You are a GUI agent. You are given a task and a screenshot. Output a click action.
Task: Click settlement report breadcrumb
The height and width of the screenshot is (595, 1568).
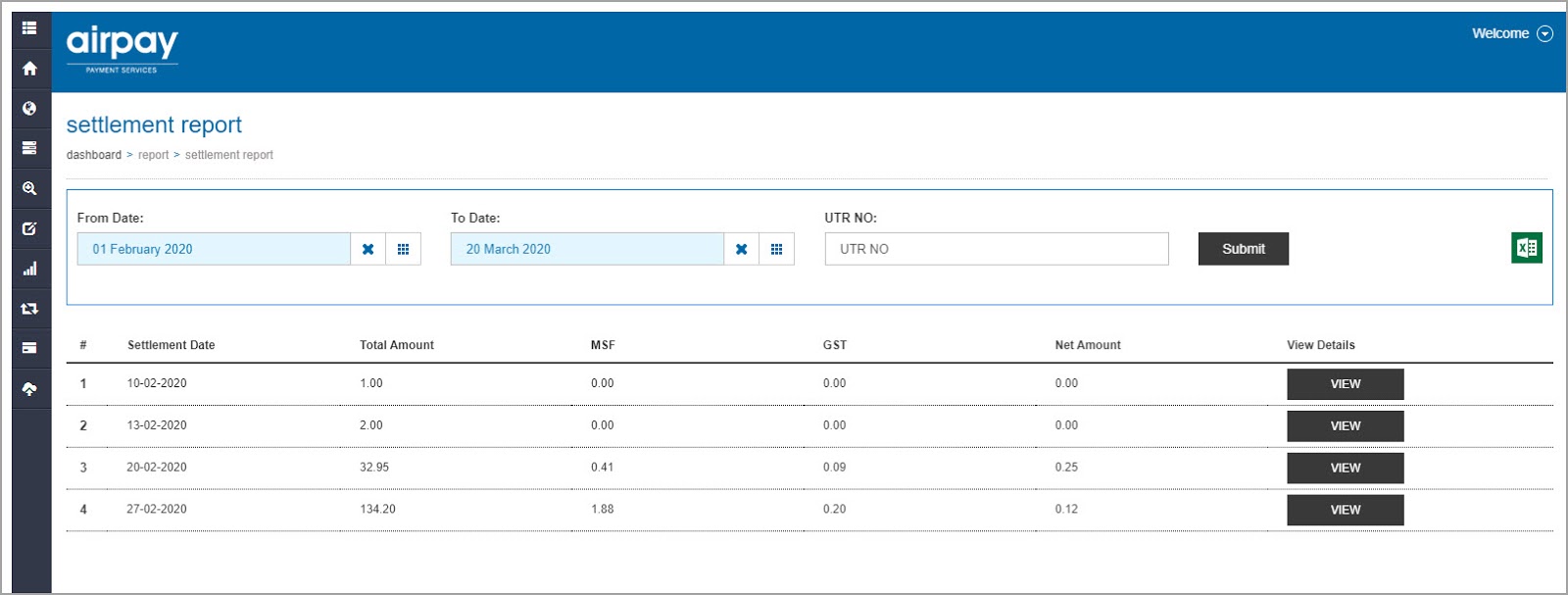pyautogui.click(x=229, y=155)
